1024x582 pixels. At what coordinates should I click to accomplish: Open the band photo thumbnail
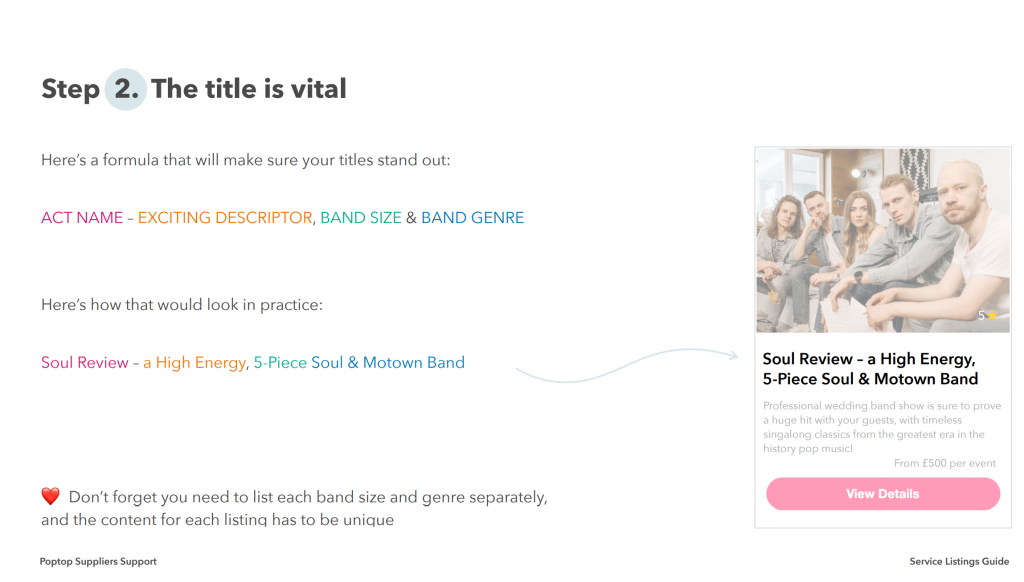click(x=882, y=240)
